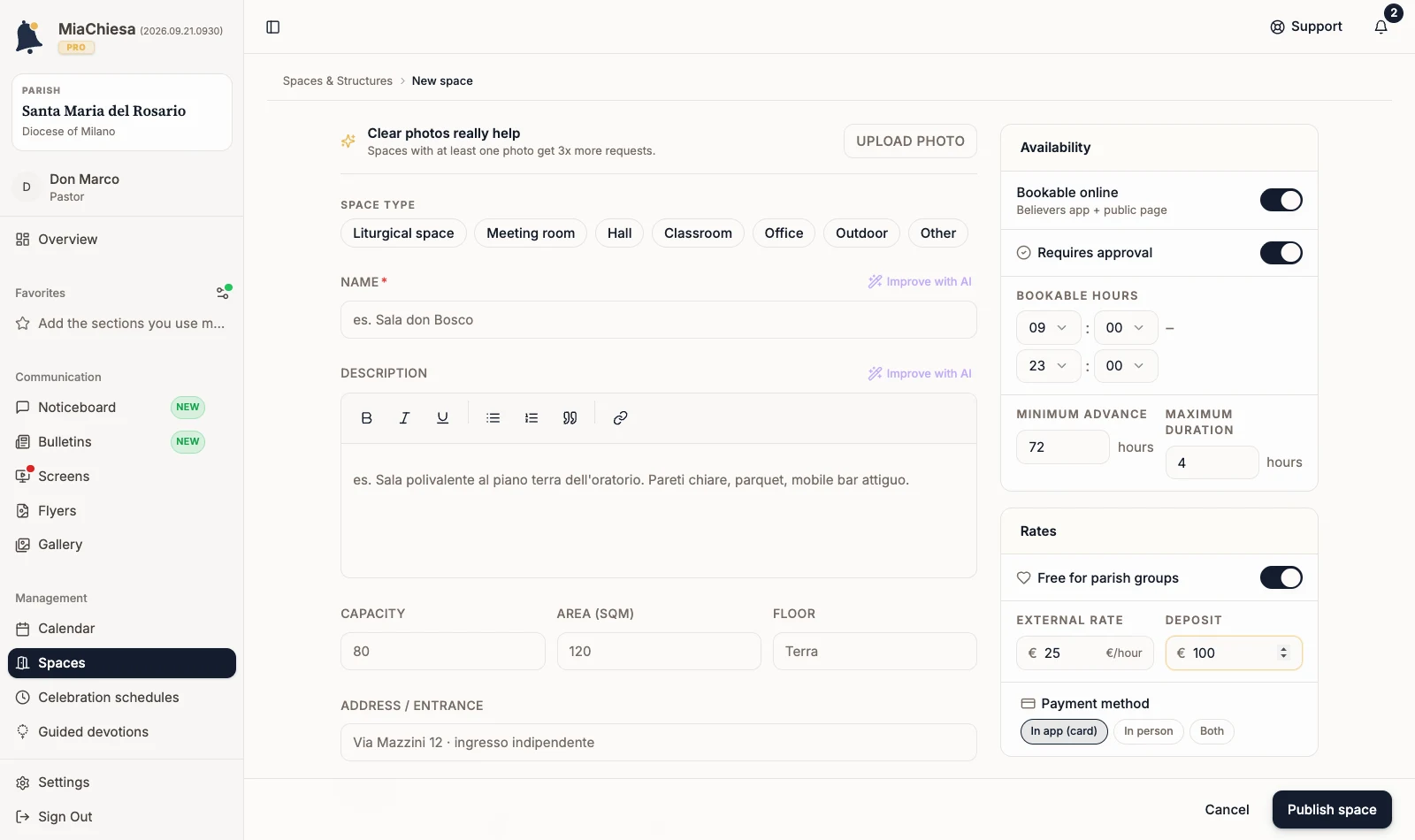This screenshot has height=840, width=1415.
Task: Insert numbered list in description
Action: (532, 418)
